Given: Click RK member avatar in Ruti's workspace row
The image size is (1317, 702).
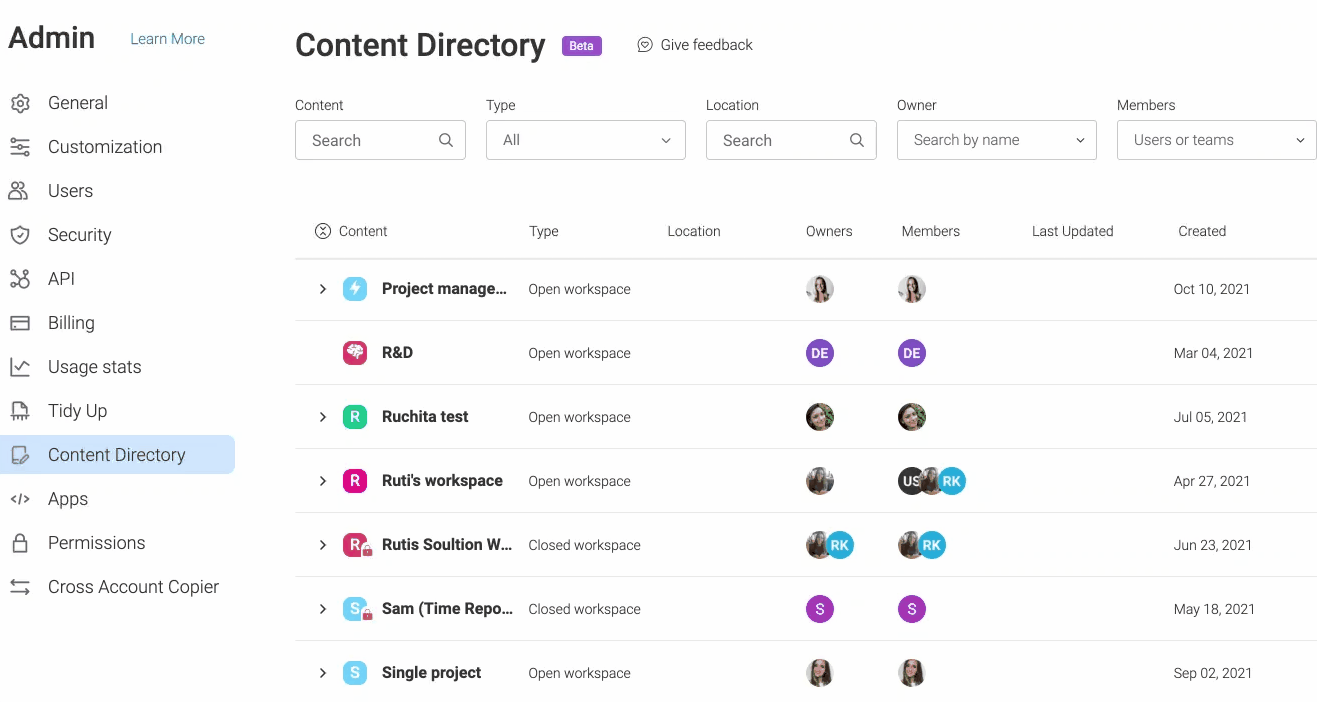Looking at the screenshot, I should pos(953,481).
